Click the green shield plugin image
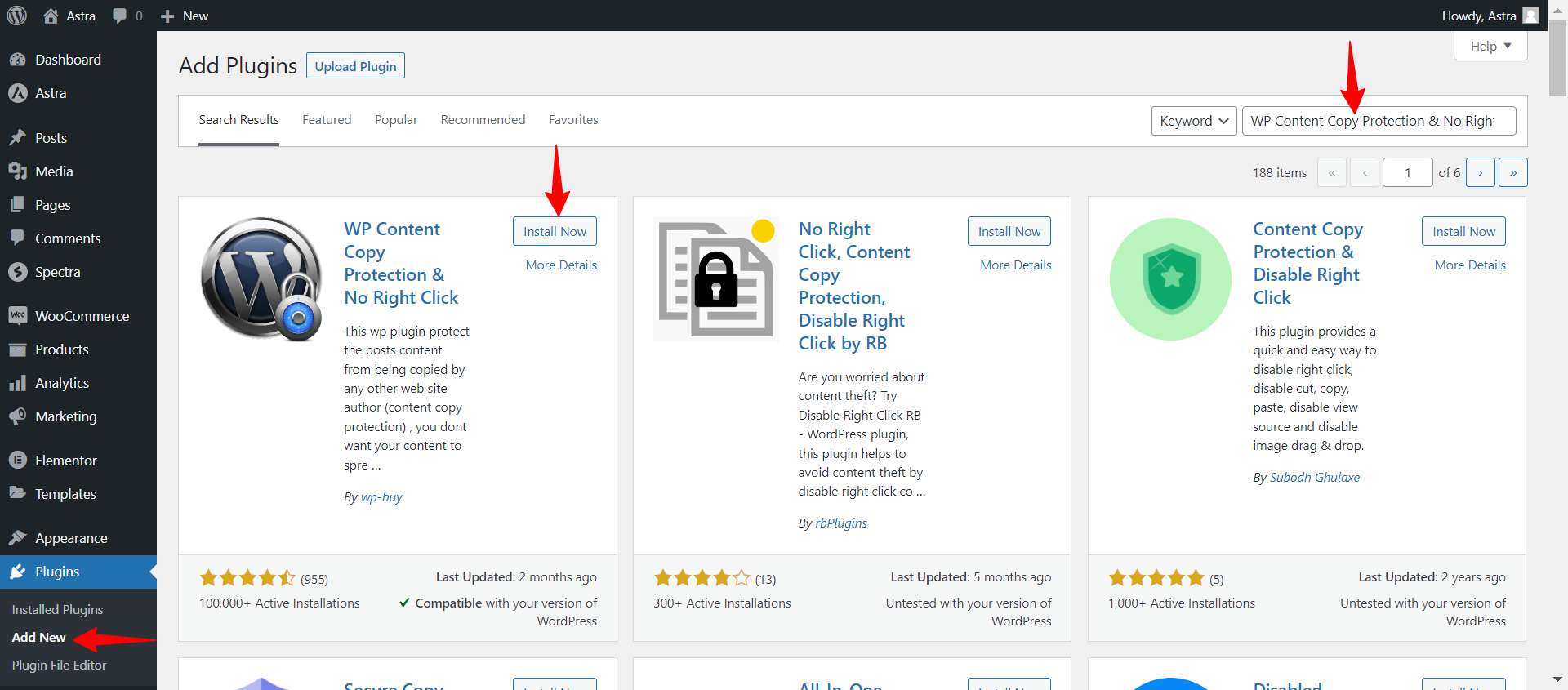1568x690 pixels. coord(1170,278)
